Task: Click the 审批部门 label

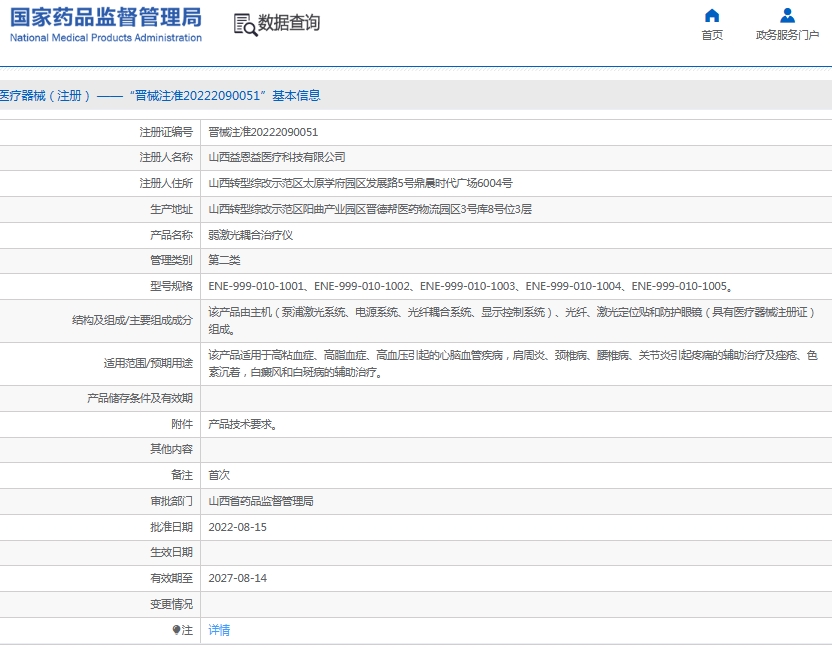Action: tap(171, 501)
